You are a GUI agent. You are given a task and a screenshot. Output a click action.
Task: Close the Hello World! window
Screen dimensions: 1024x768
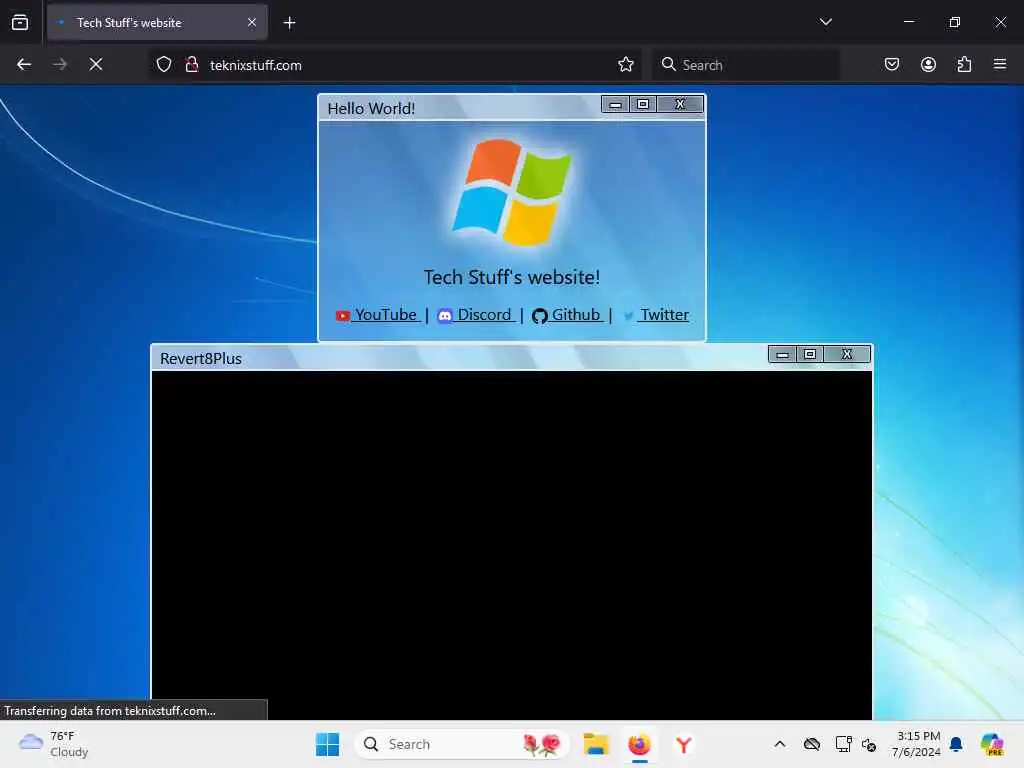point(680,104)
